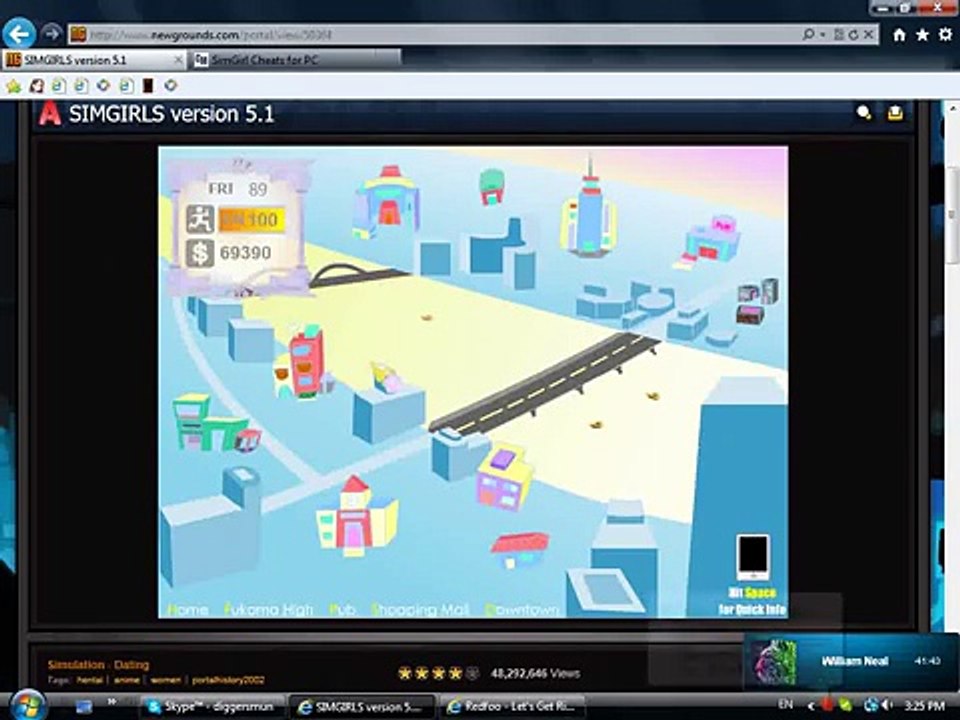Select the small green-red shop on map
Screen dimensions: 960x720
[x=492, y=187]
